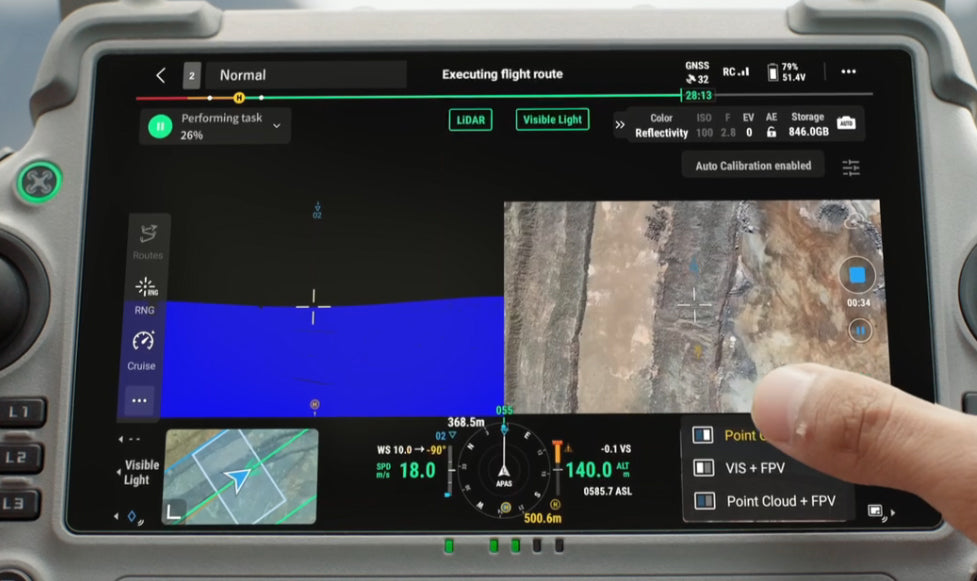Expand the Performing task dropdown chevron
The height and width of the screenshot is (581, 977).
tap(277, 126)
